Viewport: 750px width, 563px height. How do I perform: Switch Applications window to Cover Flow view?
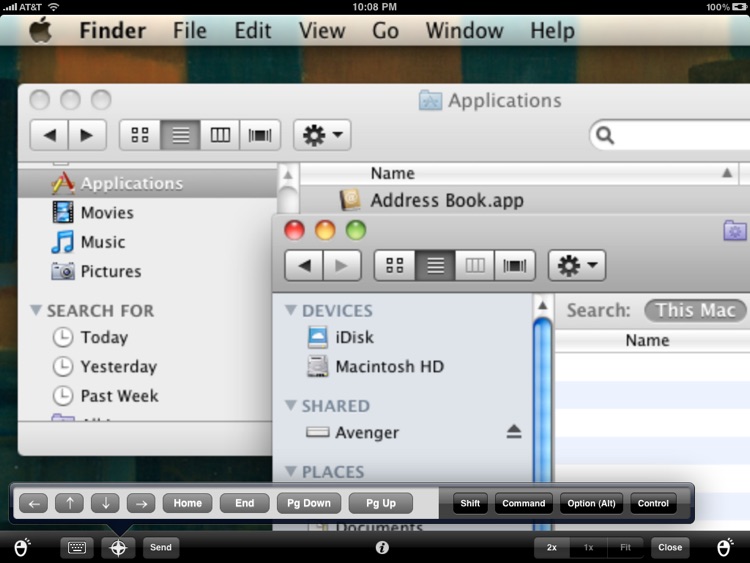tap(260, 135)
